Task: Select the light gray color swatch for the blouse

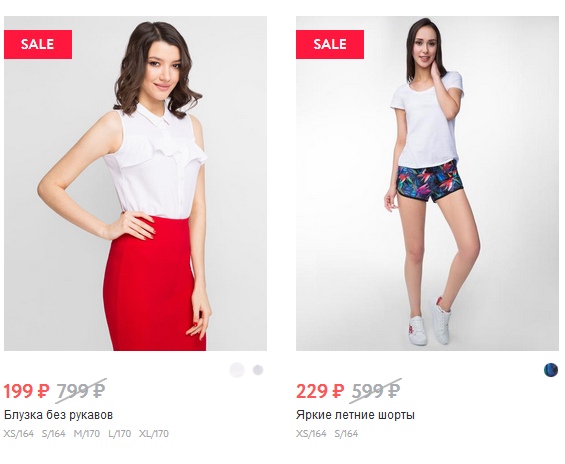Action: pos(258,370)
